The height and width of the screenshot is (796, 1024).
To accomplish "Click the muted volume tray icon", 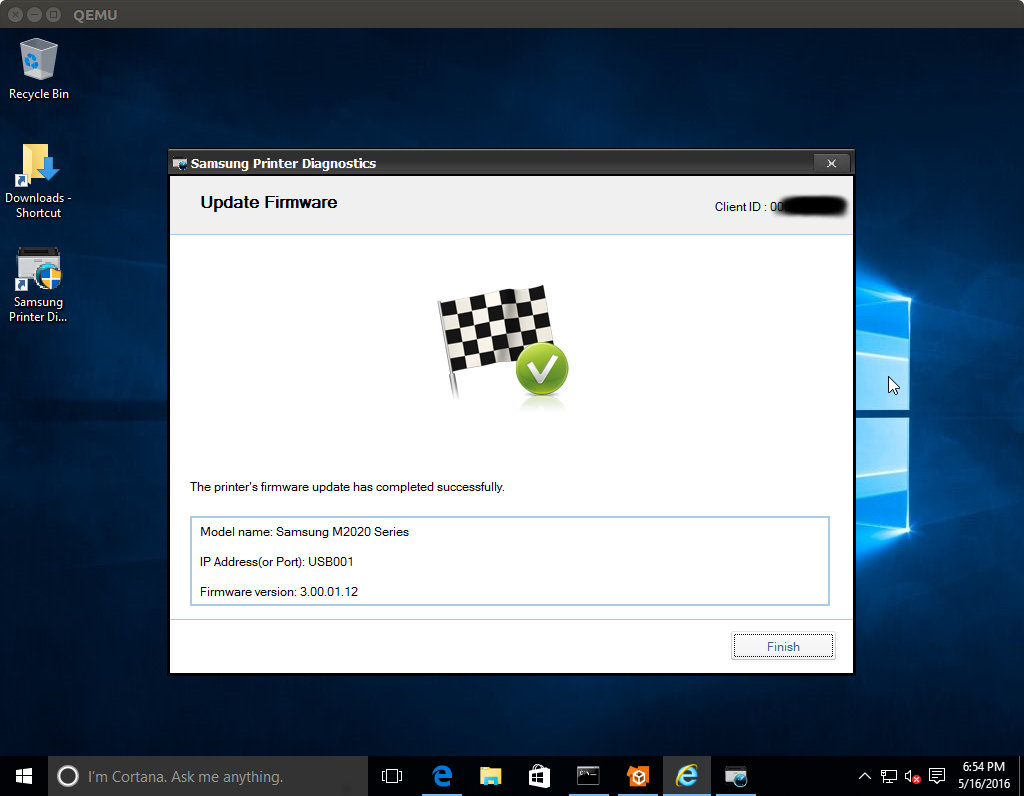I will [913, 776].
